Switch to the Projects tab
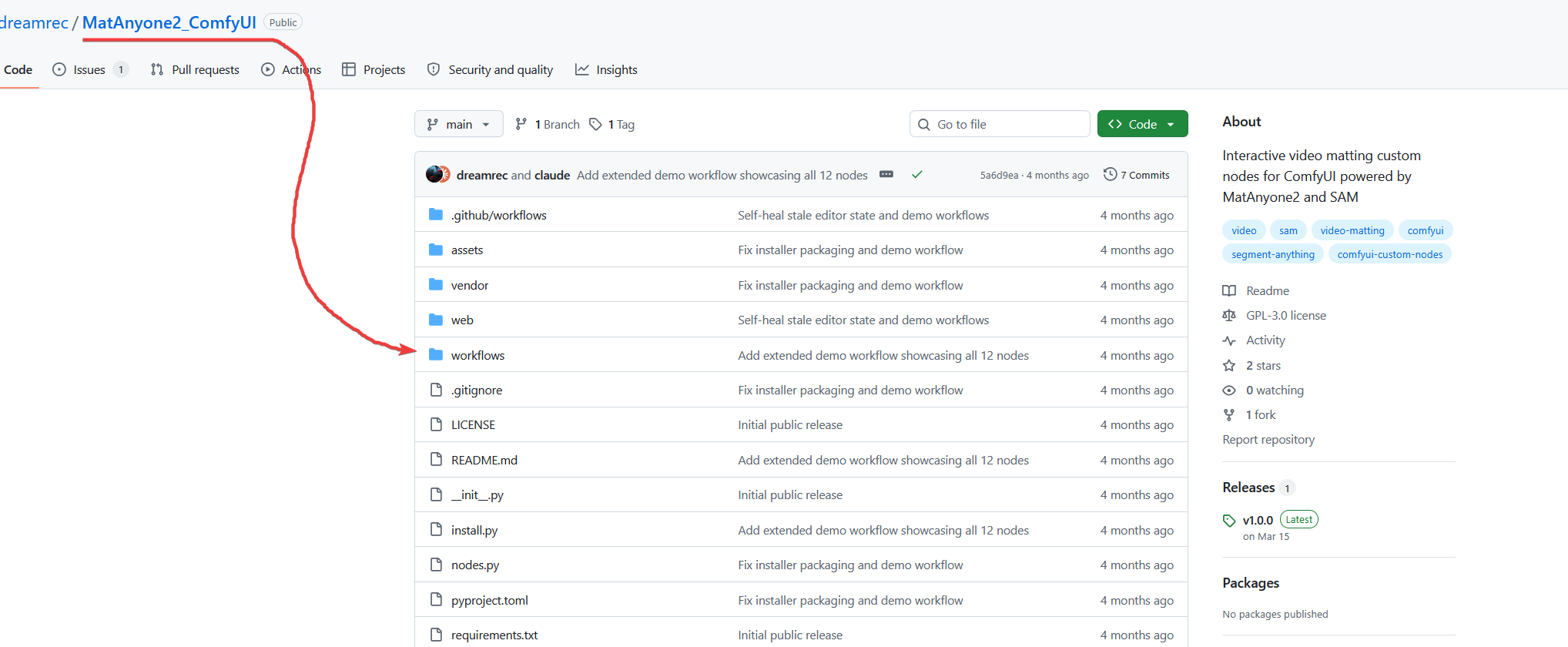This screenshot has height=647, width=1568. [x=374, y=69]
